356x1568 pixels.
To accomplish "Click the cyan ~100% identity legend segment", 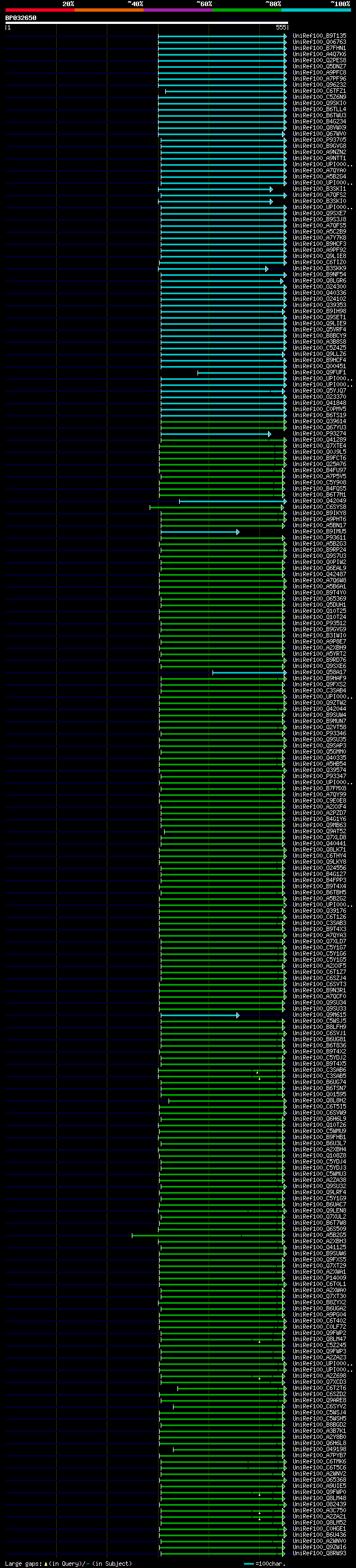I will [316, 11].
